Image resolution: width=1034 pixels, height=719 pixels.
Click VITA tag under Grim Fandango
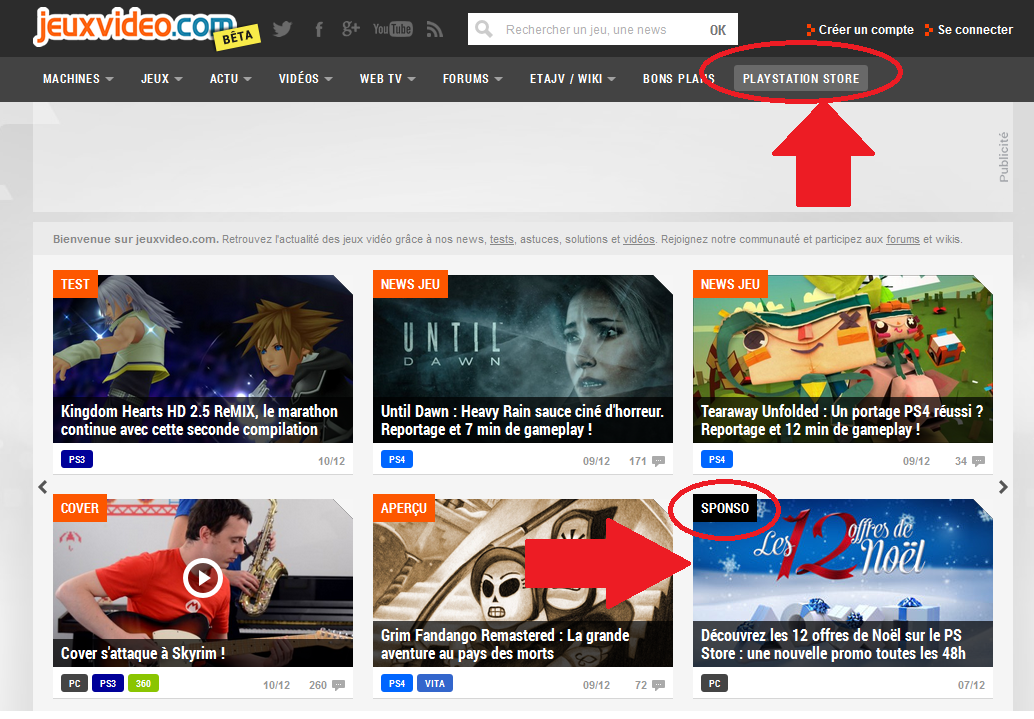click(435, 683)
